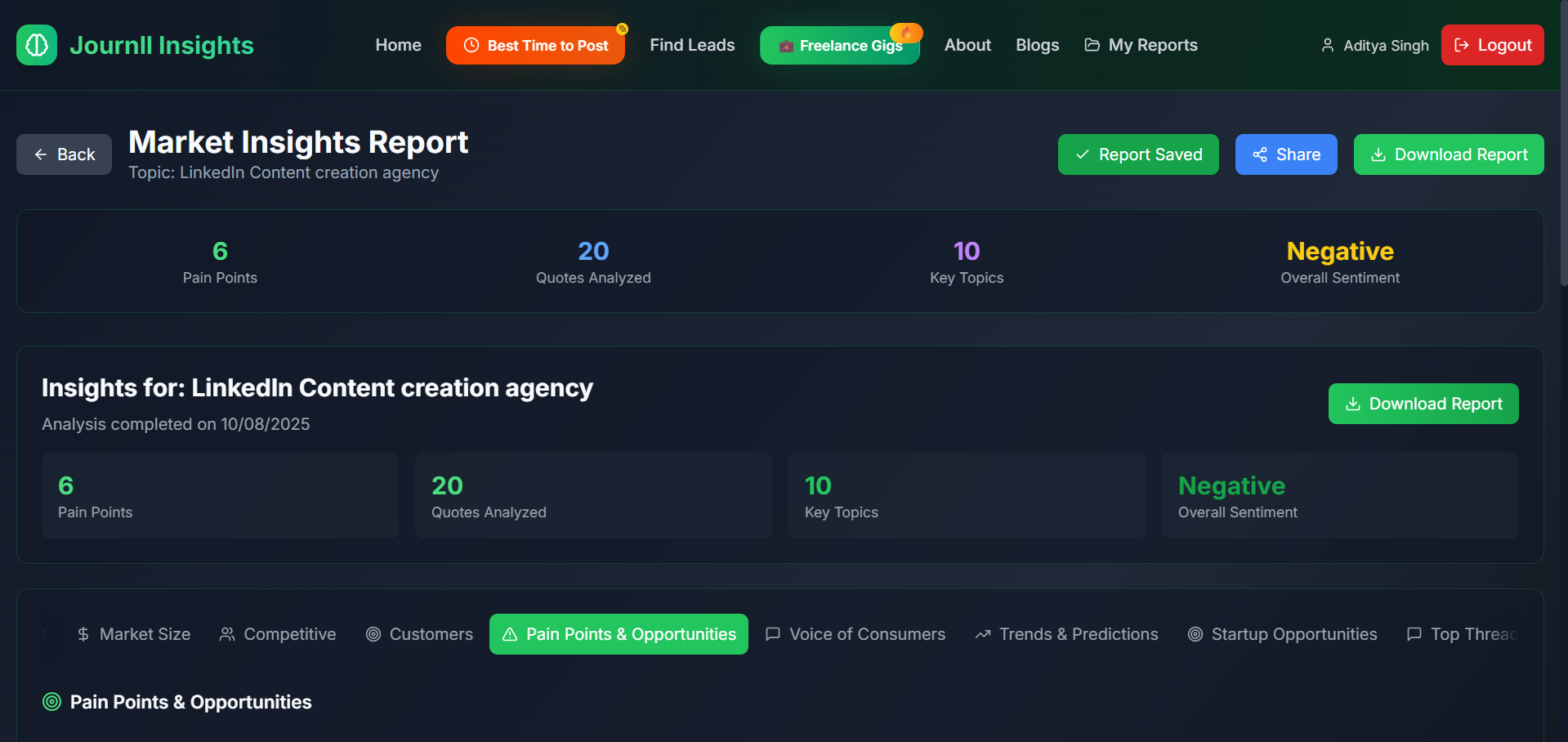
Task: Click 'Analysis completed on 10/08/2025'
Action: point(176,424)
